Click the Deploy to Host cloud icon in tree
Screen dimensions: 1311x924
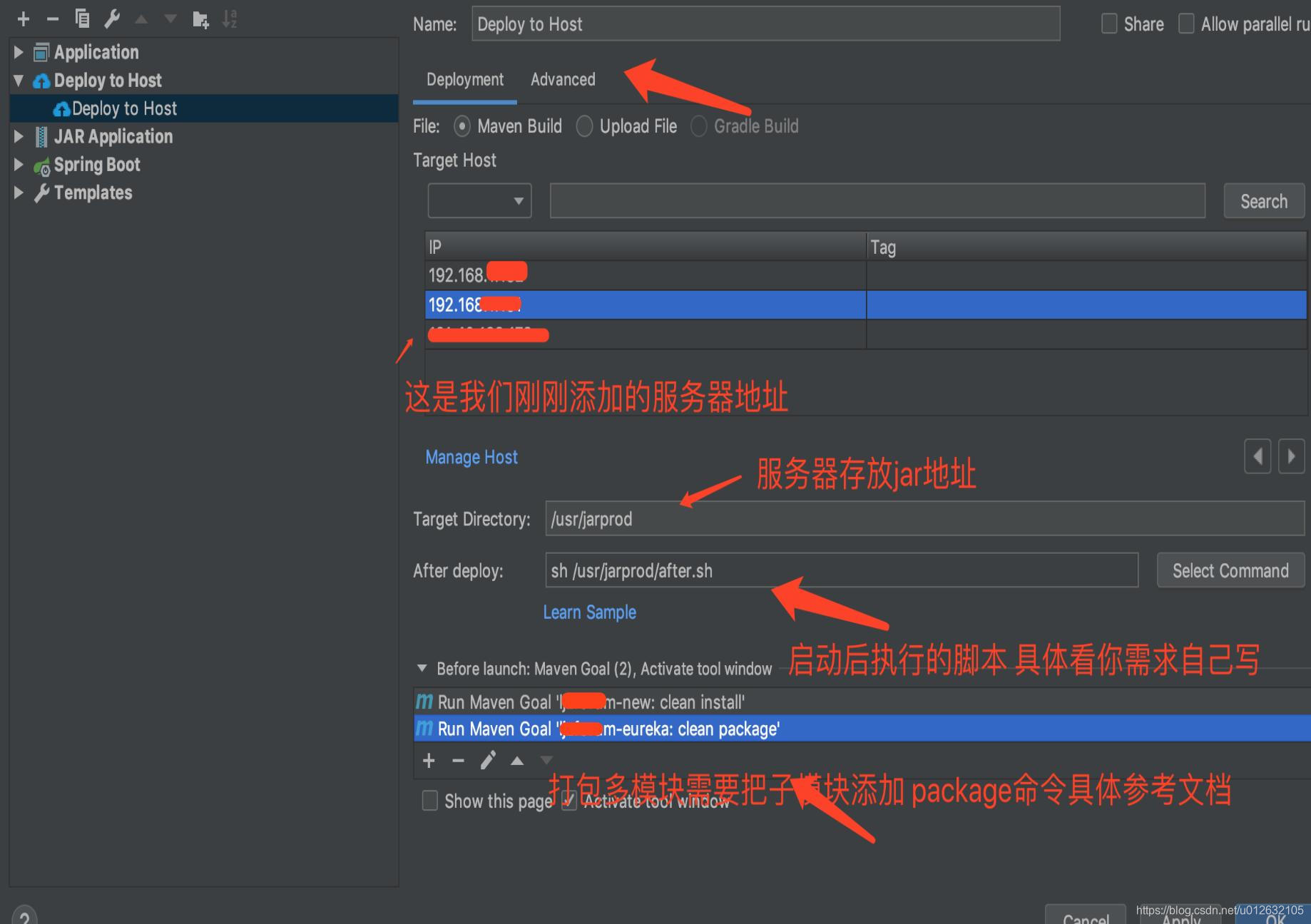coord(42,81)
